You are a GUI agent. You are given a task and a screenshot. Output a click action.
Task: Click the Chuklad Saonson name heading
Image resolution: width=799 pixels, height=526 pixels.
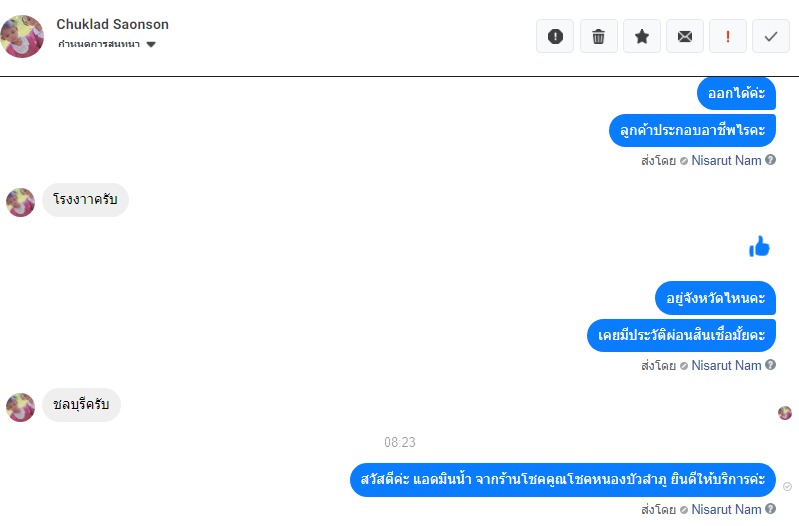(x=112, y=24)
